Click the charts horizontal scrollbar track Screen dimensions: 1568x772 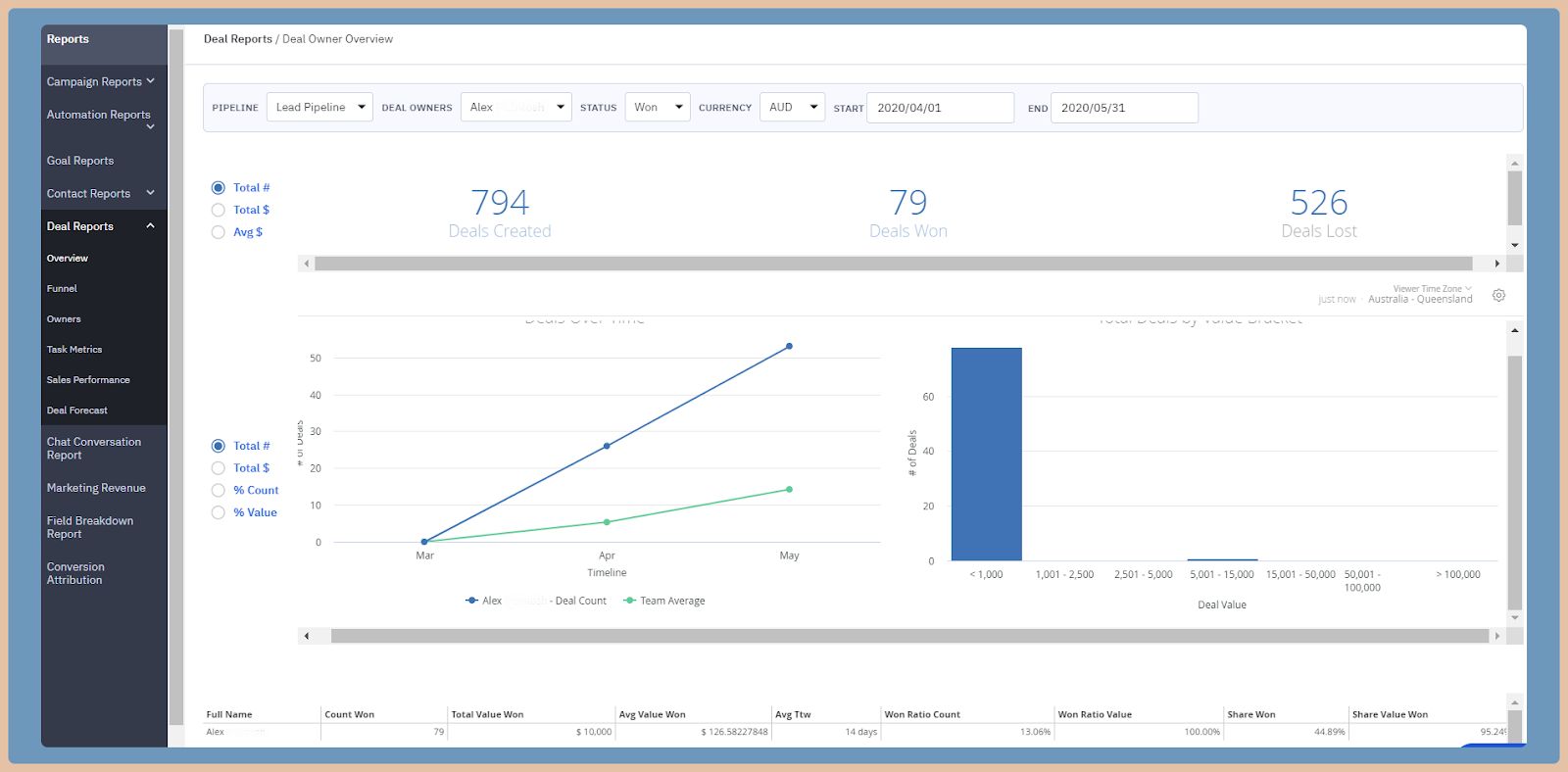tap(909, 636)
